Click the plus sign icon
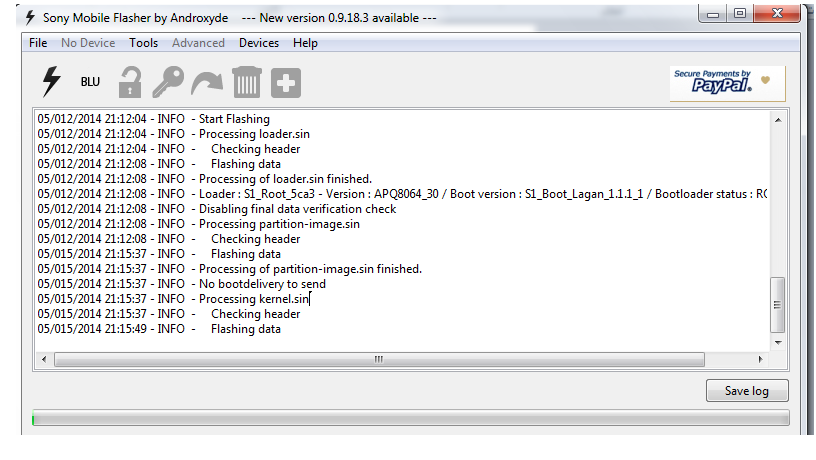 (x=286, y=83)
